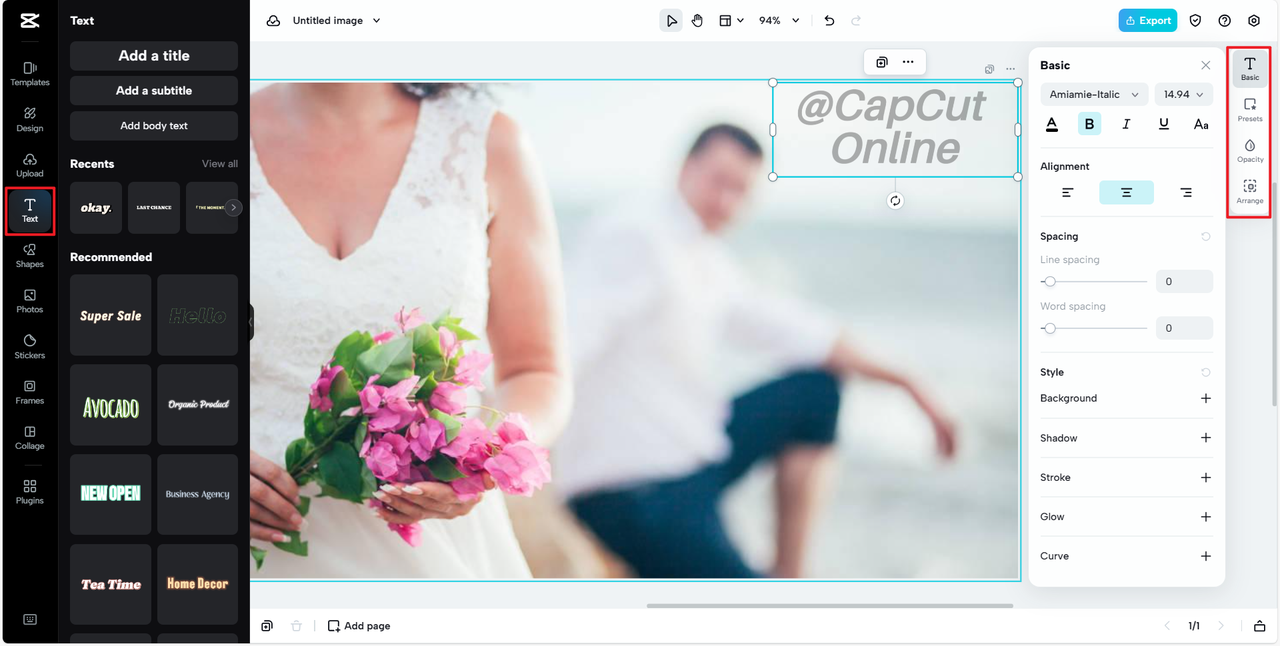Open the Arrange panel tab
Viewport: 1280px width, 646px height.
pos(1250,192)
